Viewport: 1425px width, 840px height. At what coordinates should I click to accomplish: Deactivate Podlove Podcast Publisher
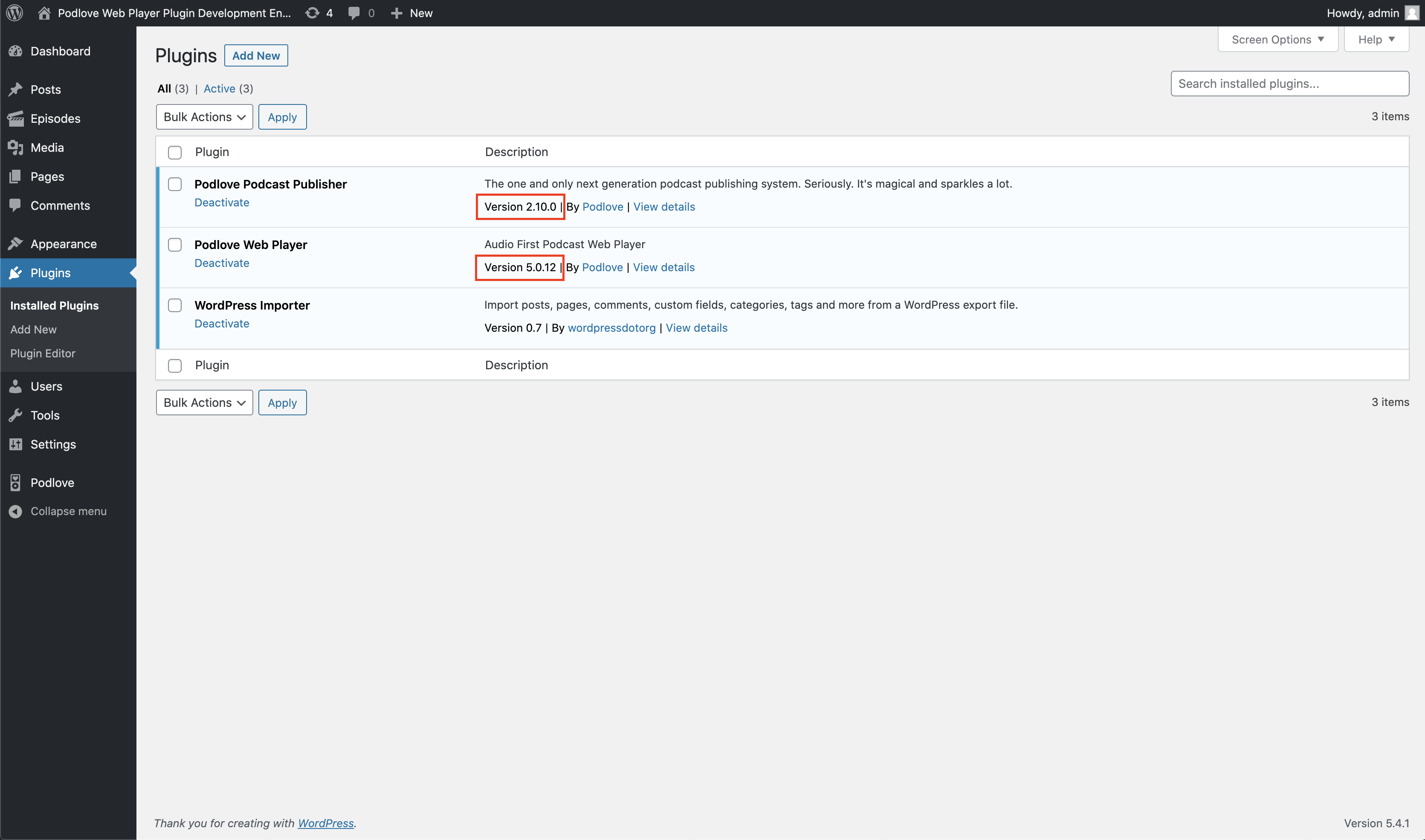[222, 202]
